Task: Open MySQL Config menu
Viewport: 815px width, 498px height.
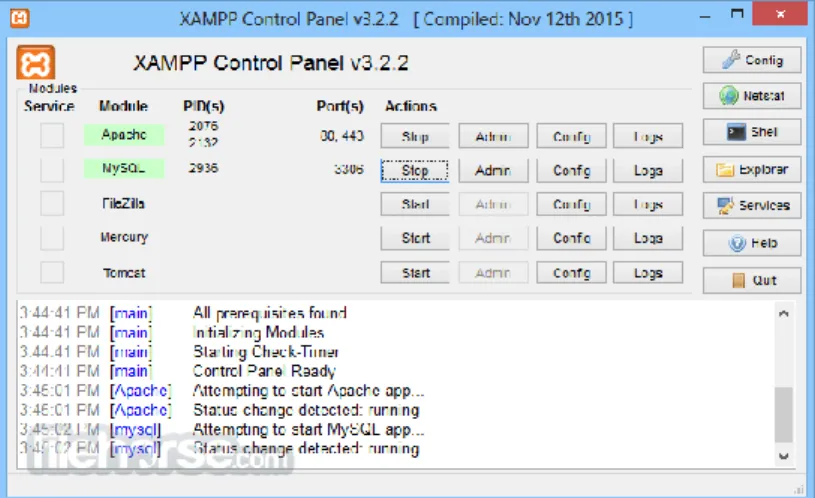Action: click(x=571, y=170)
